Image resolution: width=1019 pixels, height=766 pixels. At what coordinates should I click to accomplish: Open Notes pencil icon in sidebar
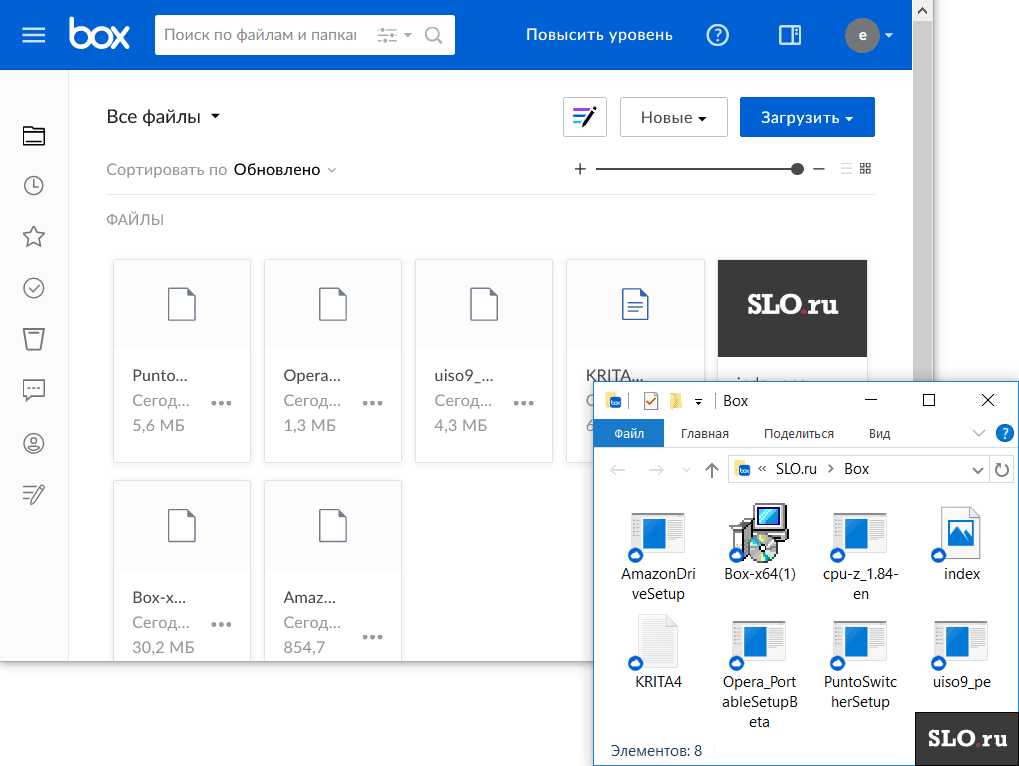click(34, 494)
